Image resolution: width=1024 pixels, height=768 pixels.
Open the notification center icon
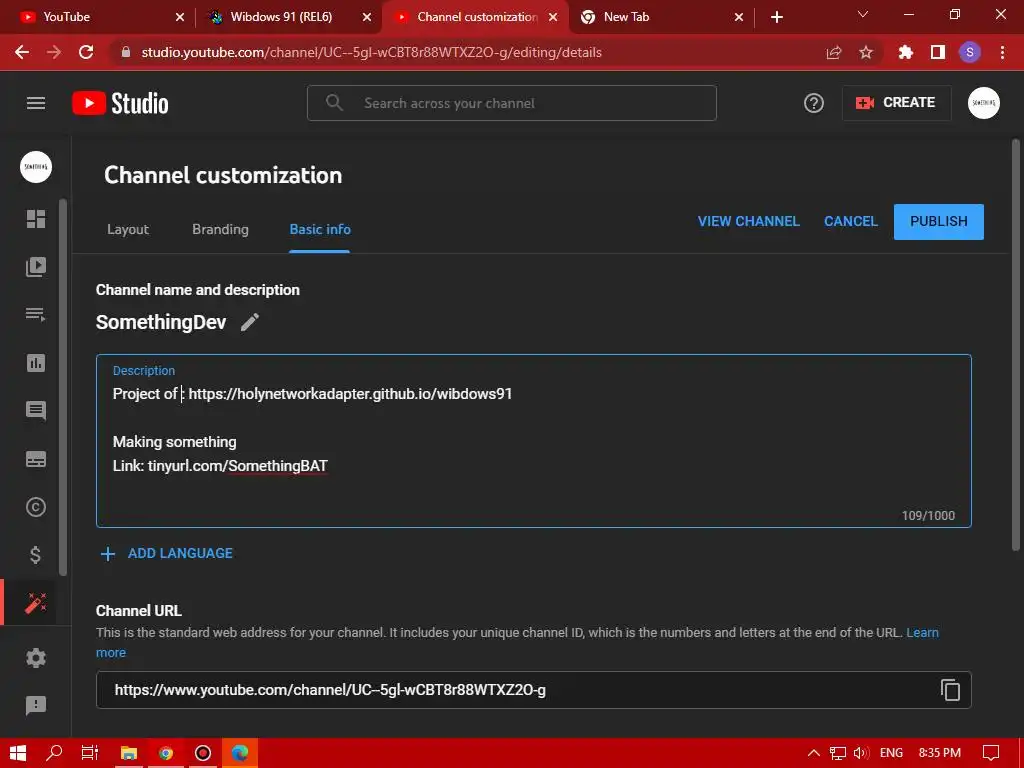tap(991, 753)
